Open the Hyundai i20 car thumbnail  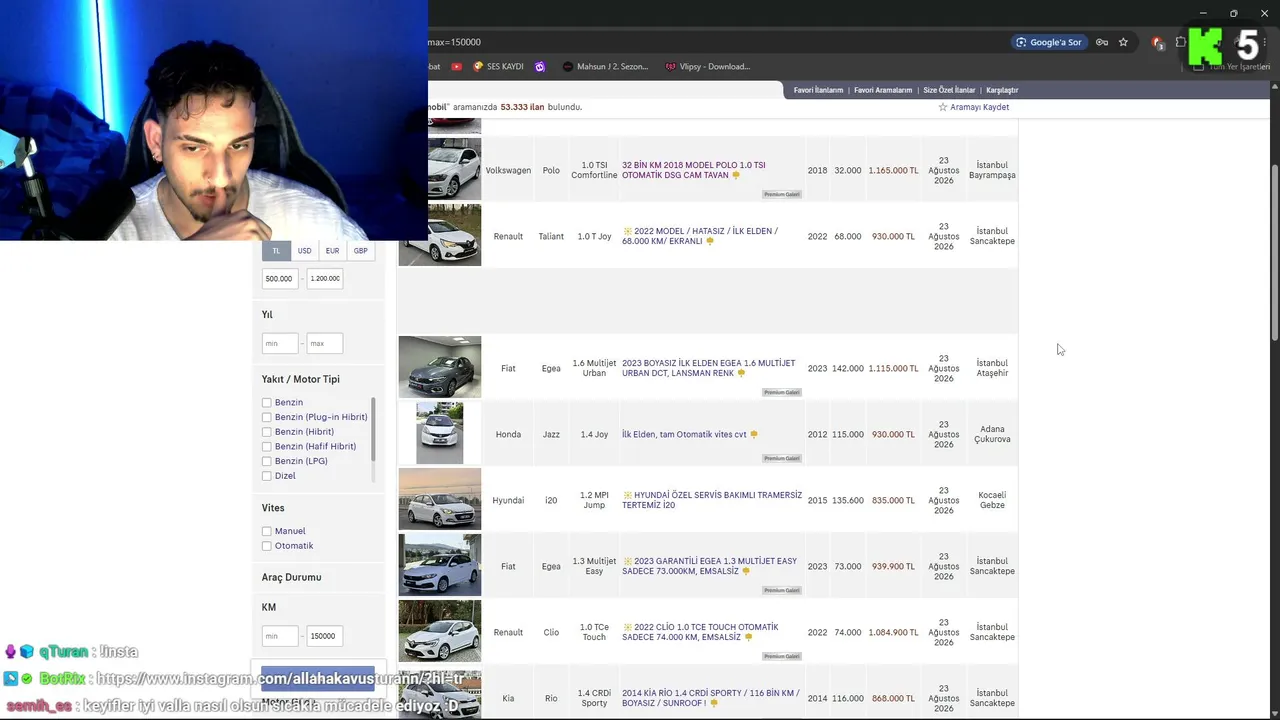click(x=440, y=499)
